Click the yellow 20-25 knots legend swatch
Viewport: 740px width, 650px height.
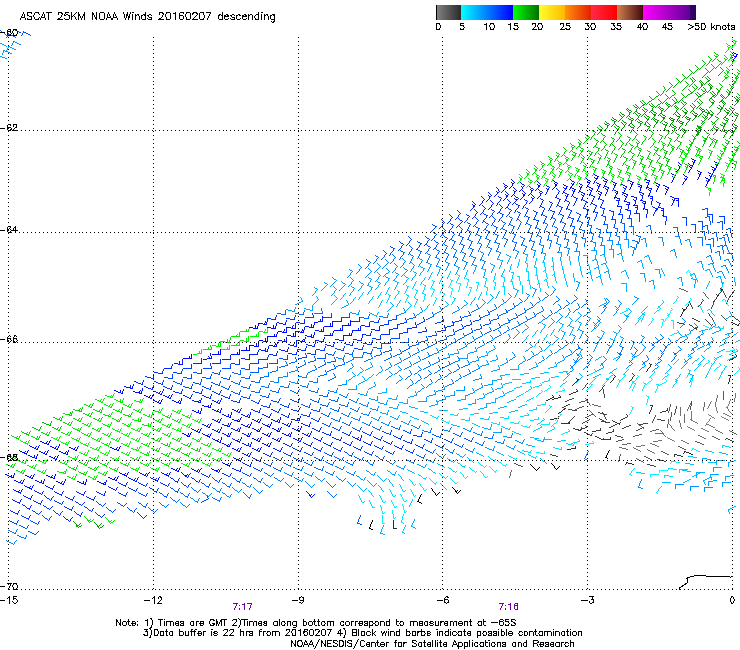[552, 12]
